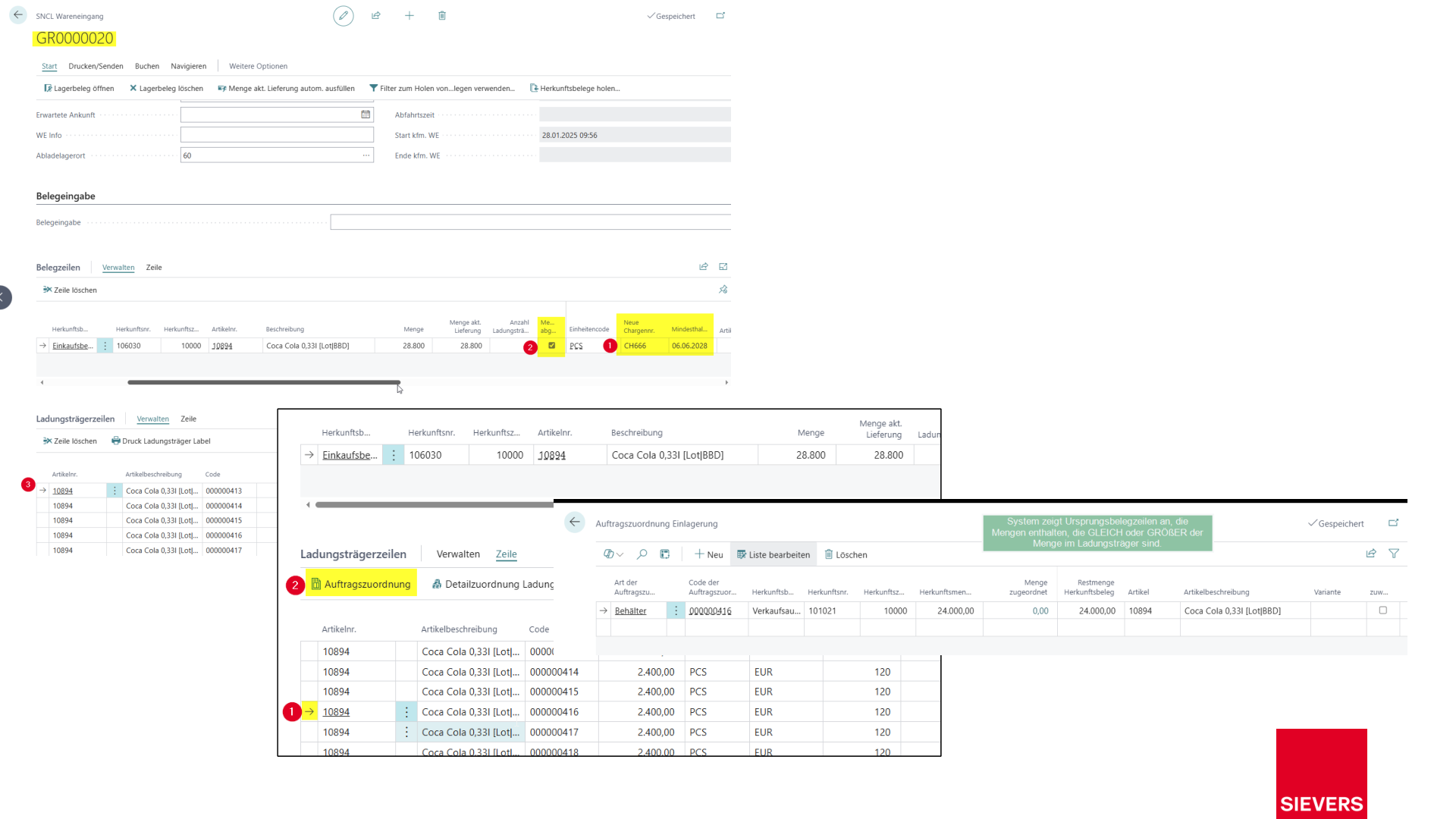Click Menge zugeordnet value 0,00

point(1040,610)
